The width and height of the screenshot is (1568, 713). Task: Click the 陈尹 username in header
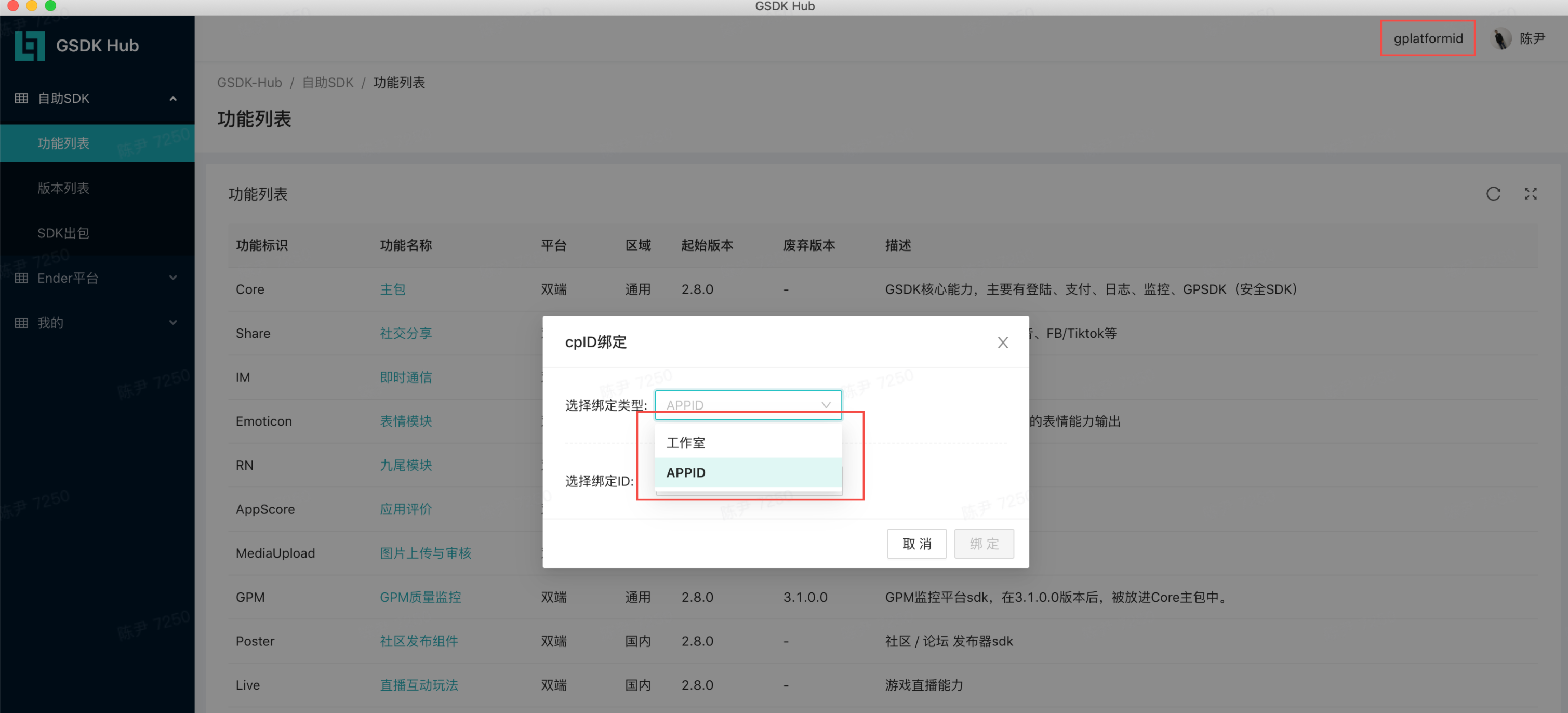(x=1532, y=38)
